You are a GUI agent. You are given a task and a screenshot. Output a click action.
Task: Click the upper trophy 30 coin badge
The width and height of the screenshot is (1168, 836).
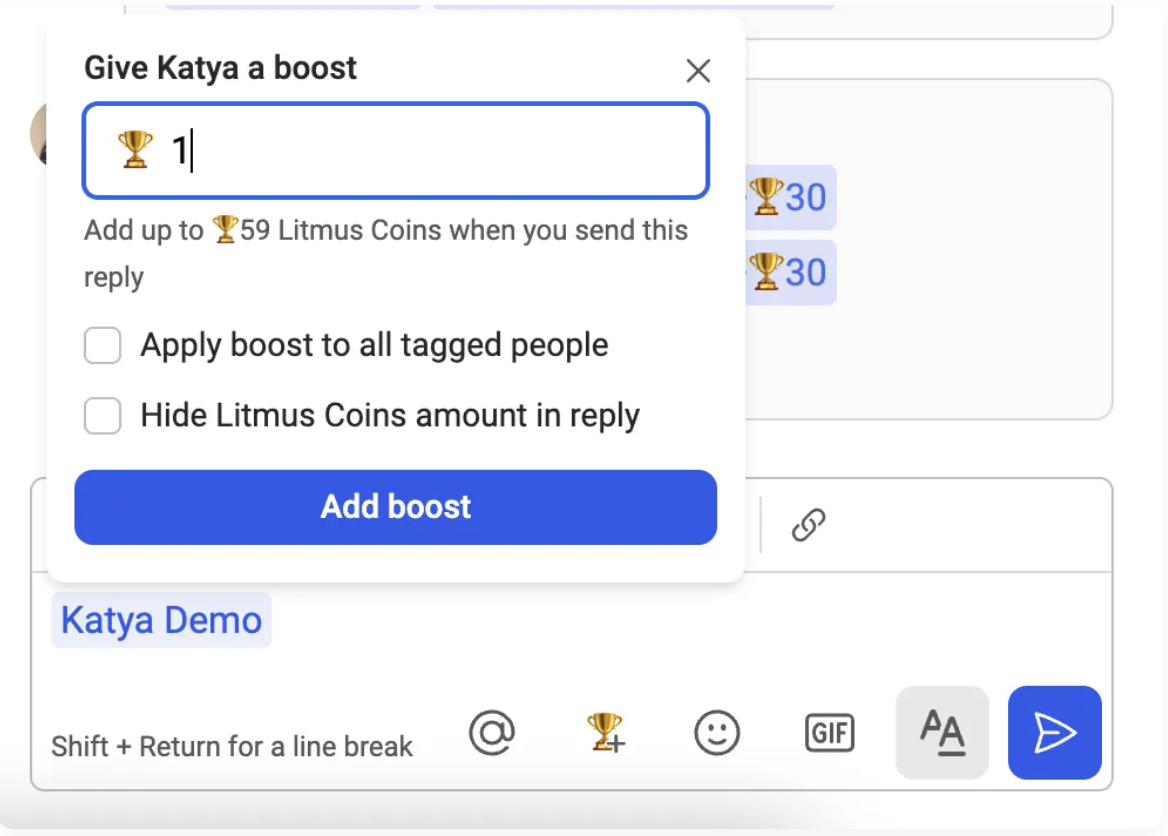[x=789, y=197]
